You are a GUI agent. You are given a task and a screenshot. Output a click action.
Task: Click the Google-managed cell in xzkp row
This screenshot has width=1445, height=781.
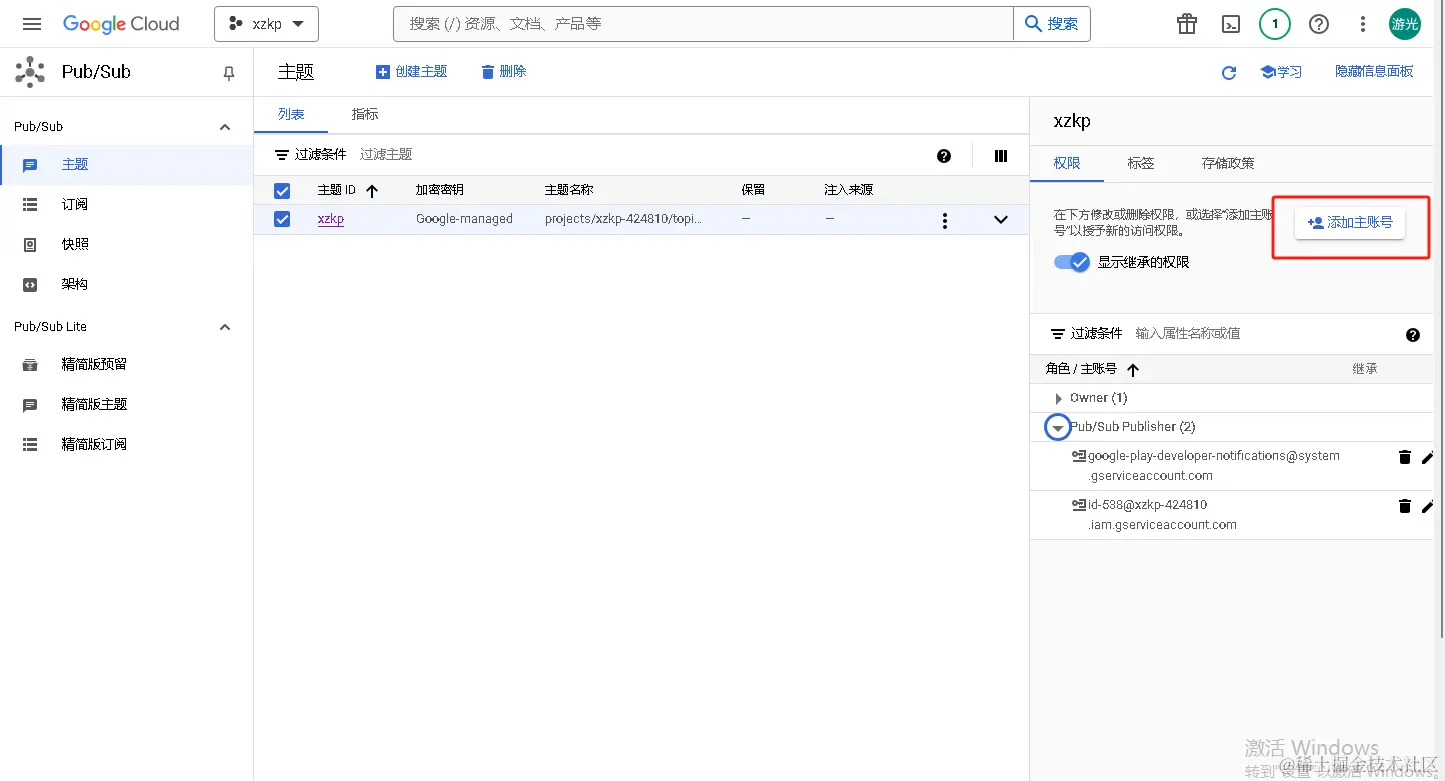[x=464, y=219]
